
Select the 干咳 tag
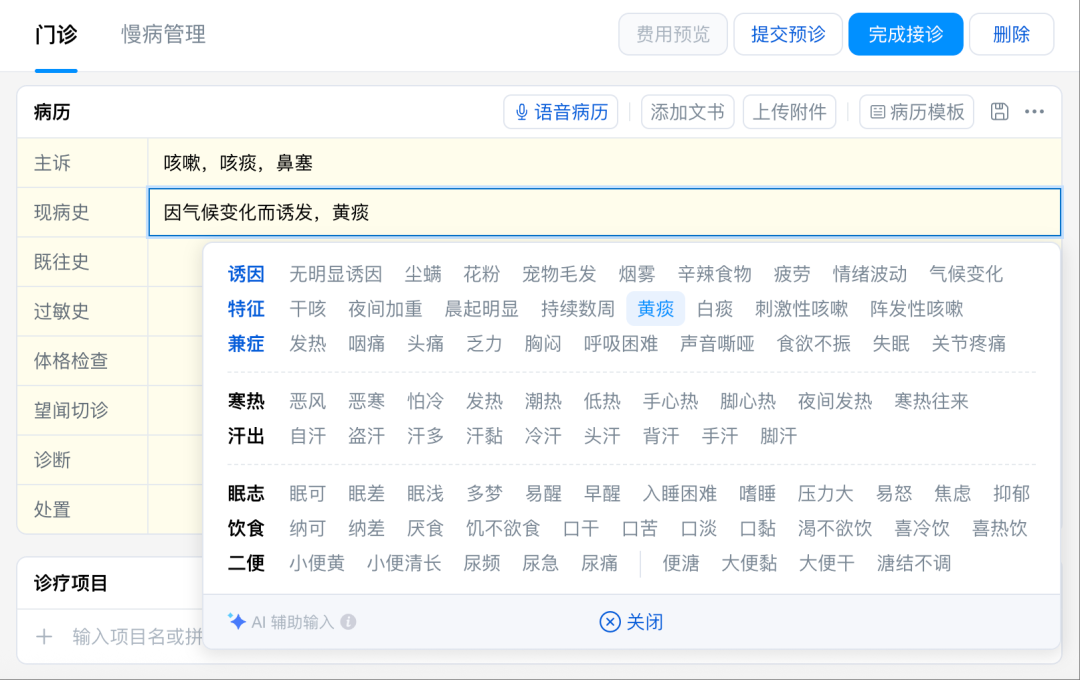307,309
